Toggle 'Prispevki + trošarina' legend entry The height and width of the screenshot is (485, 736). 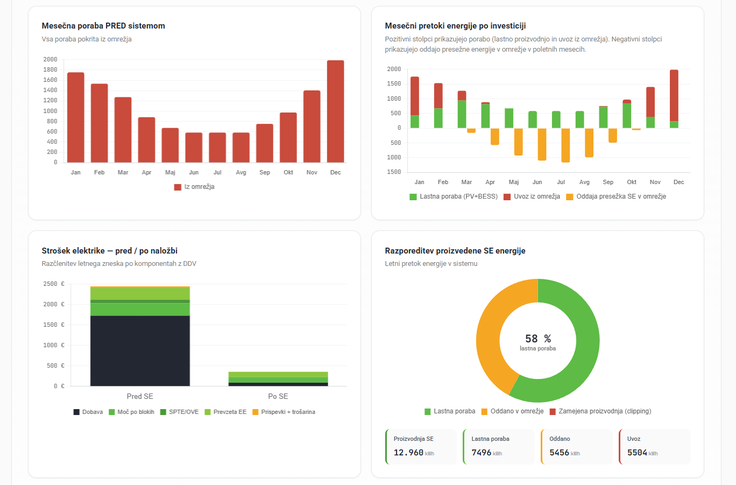click(284, 412)
